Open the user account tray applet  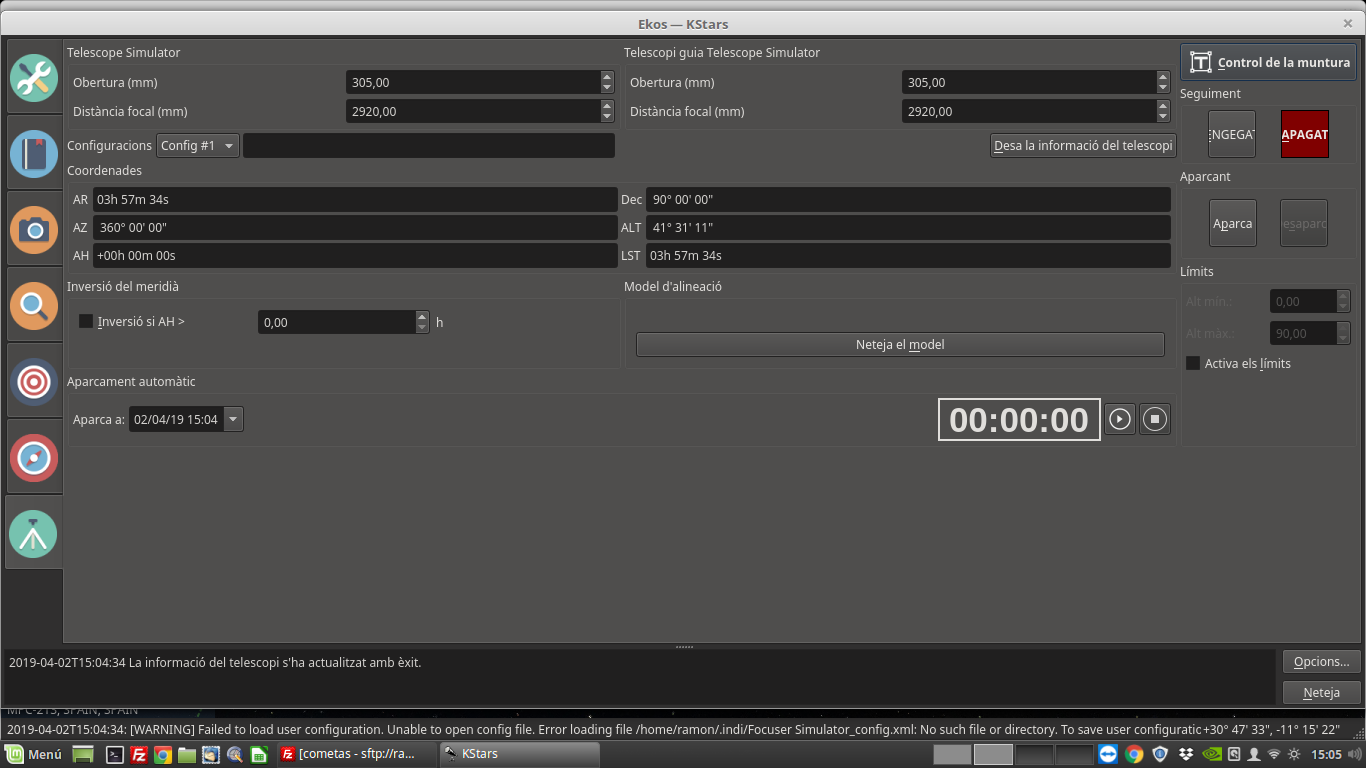(x=1254, y=754)
